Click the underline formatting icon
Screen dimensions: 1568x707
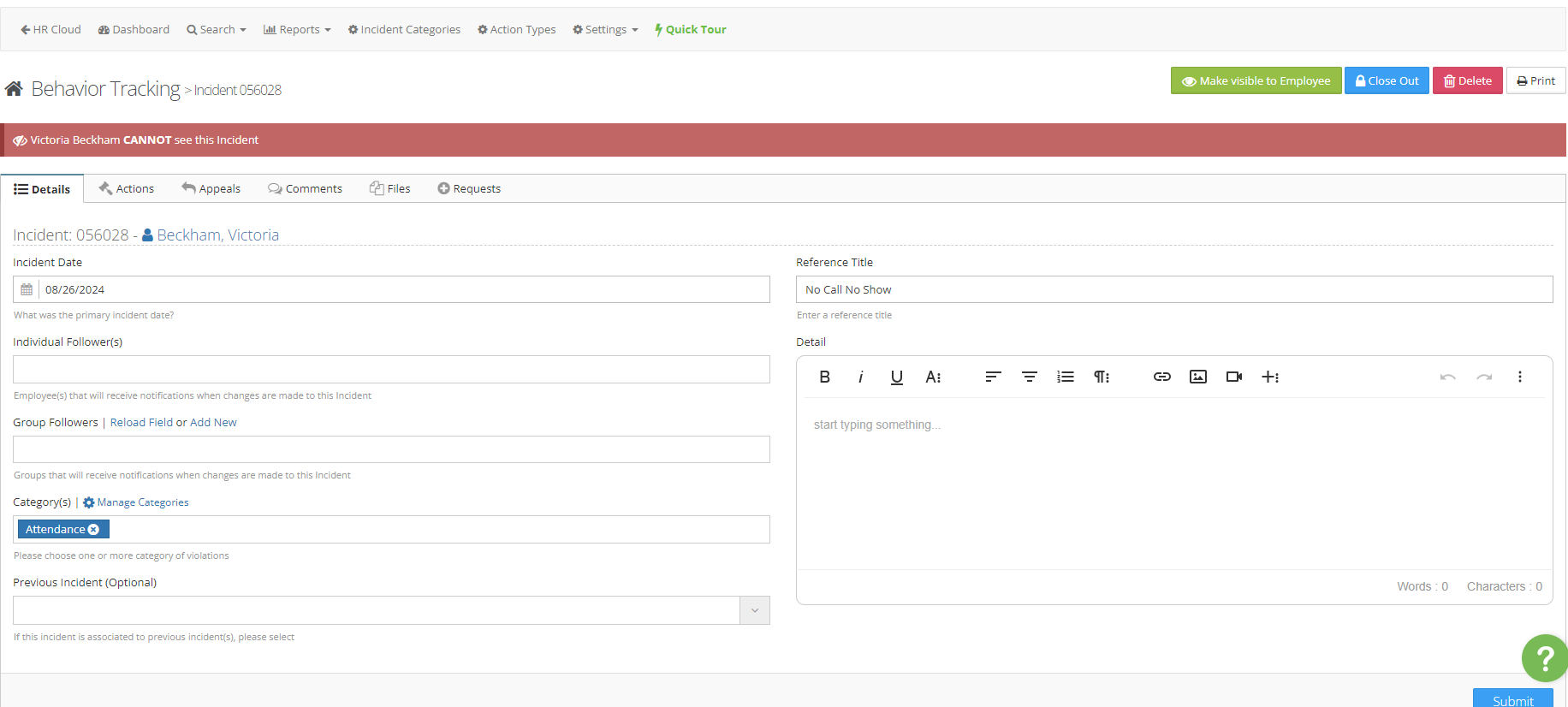(896, 377)
